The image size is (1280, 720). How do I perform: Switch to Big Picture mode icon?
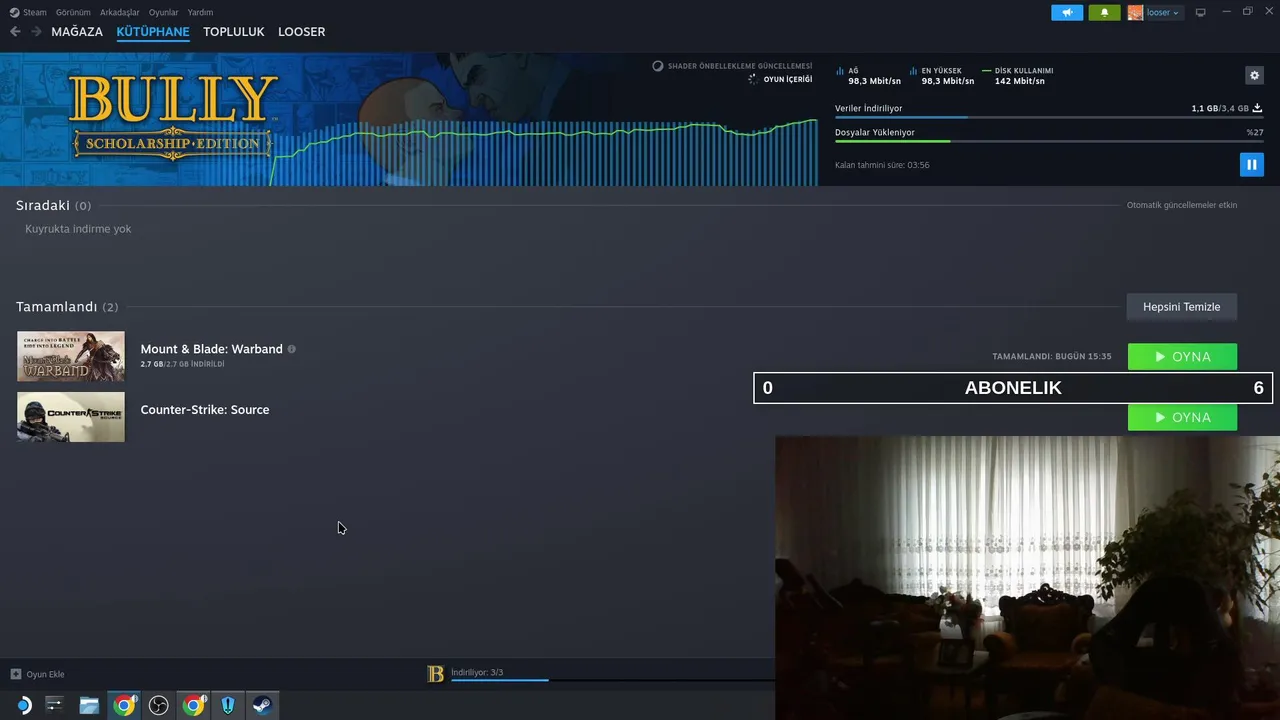(1200, 13)
